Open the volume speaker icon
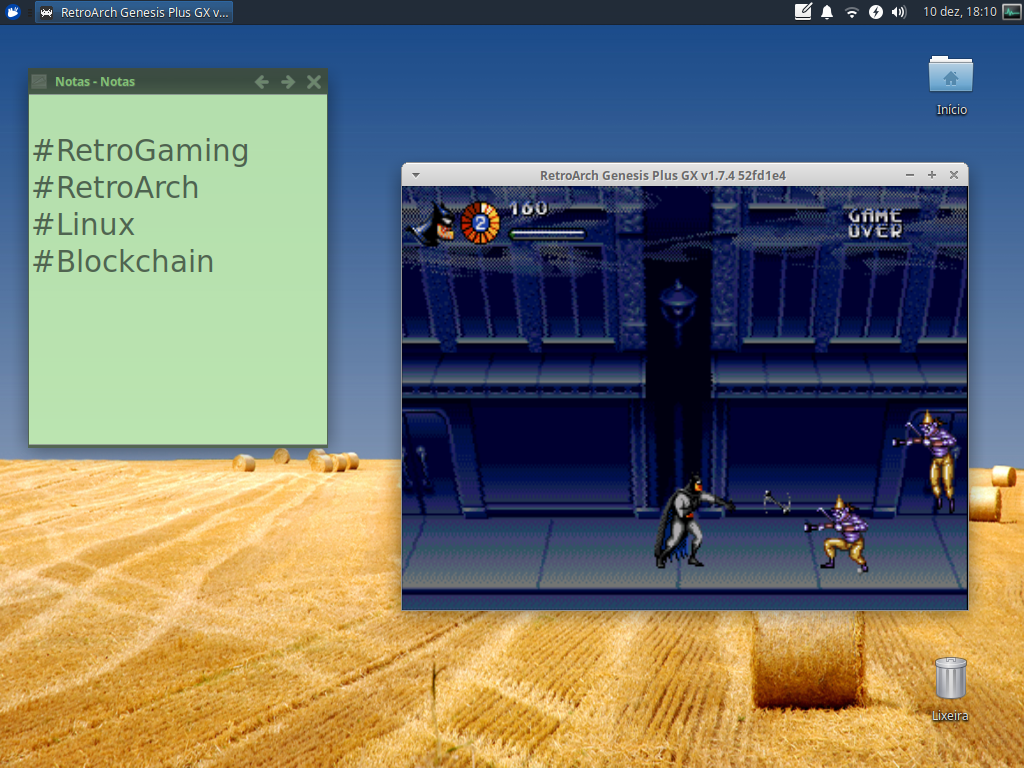The image size is (1024, 768). [x=899, y=12]
